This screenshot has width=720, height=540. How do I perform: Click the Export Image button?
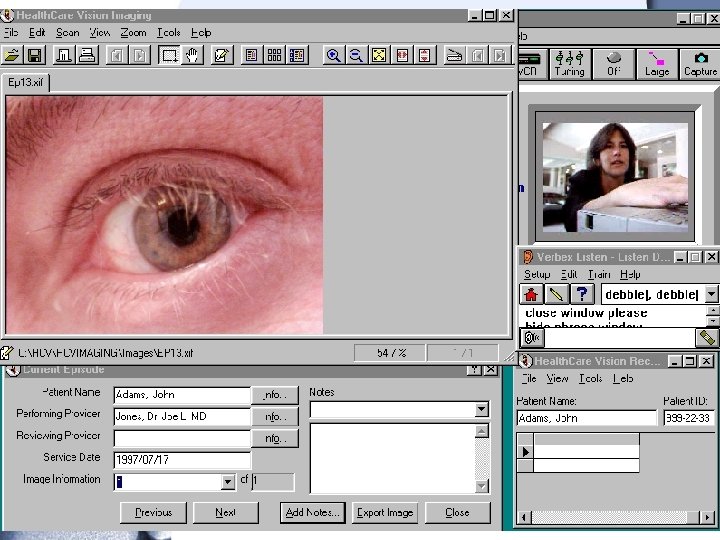[385, 512]
